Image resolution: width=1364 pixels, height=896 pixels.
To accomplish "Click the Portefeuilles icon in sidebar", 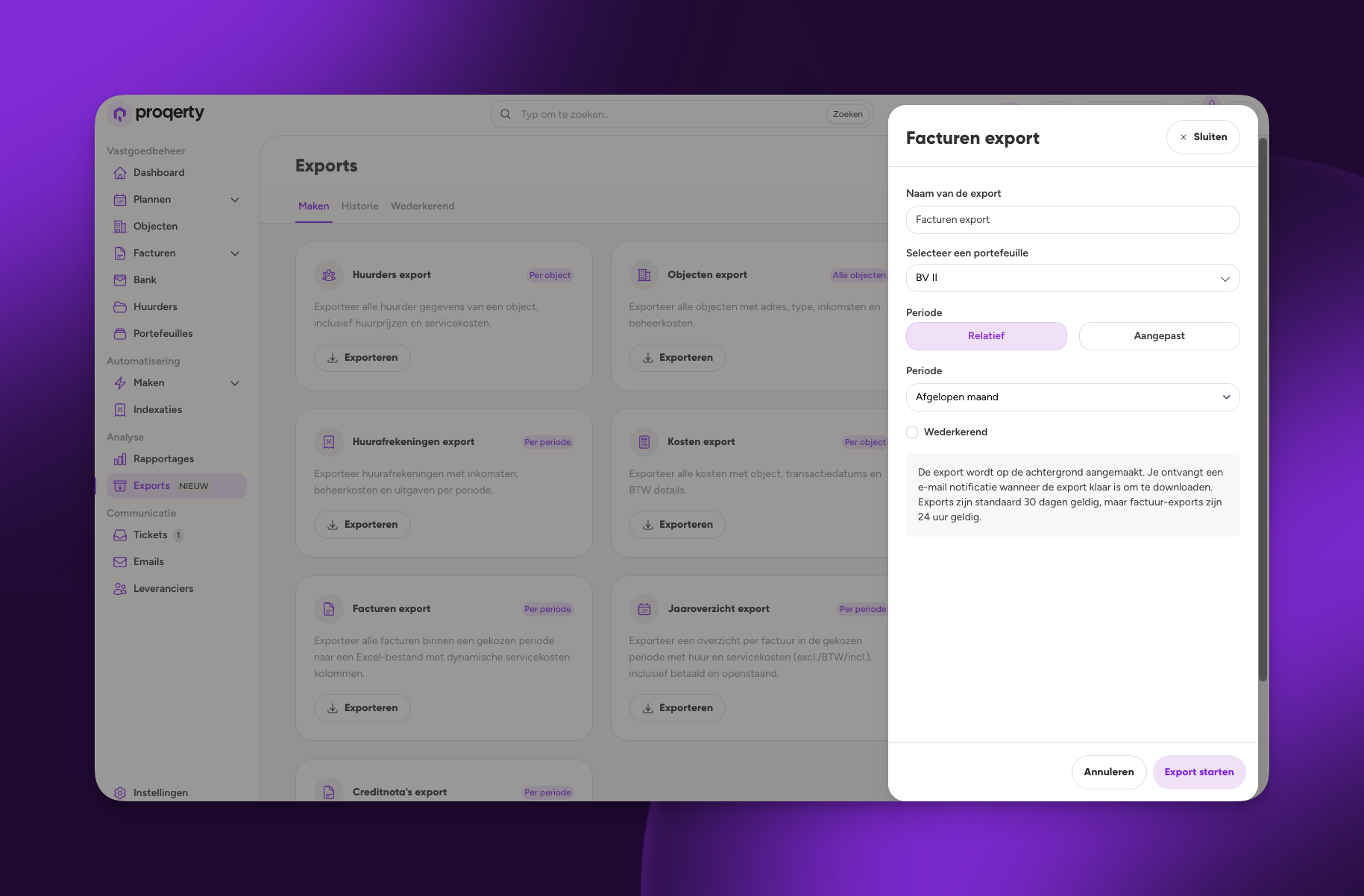I will click(120, 334).
